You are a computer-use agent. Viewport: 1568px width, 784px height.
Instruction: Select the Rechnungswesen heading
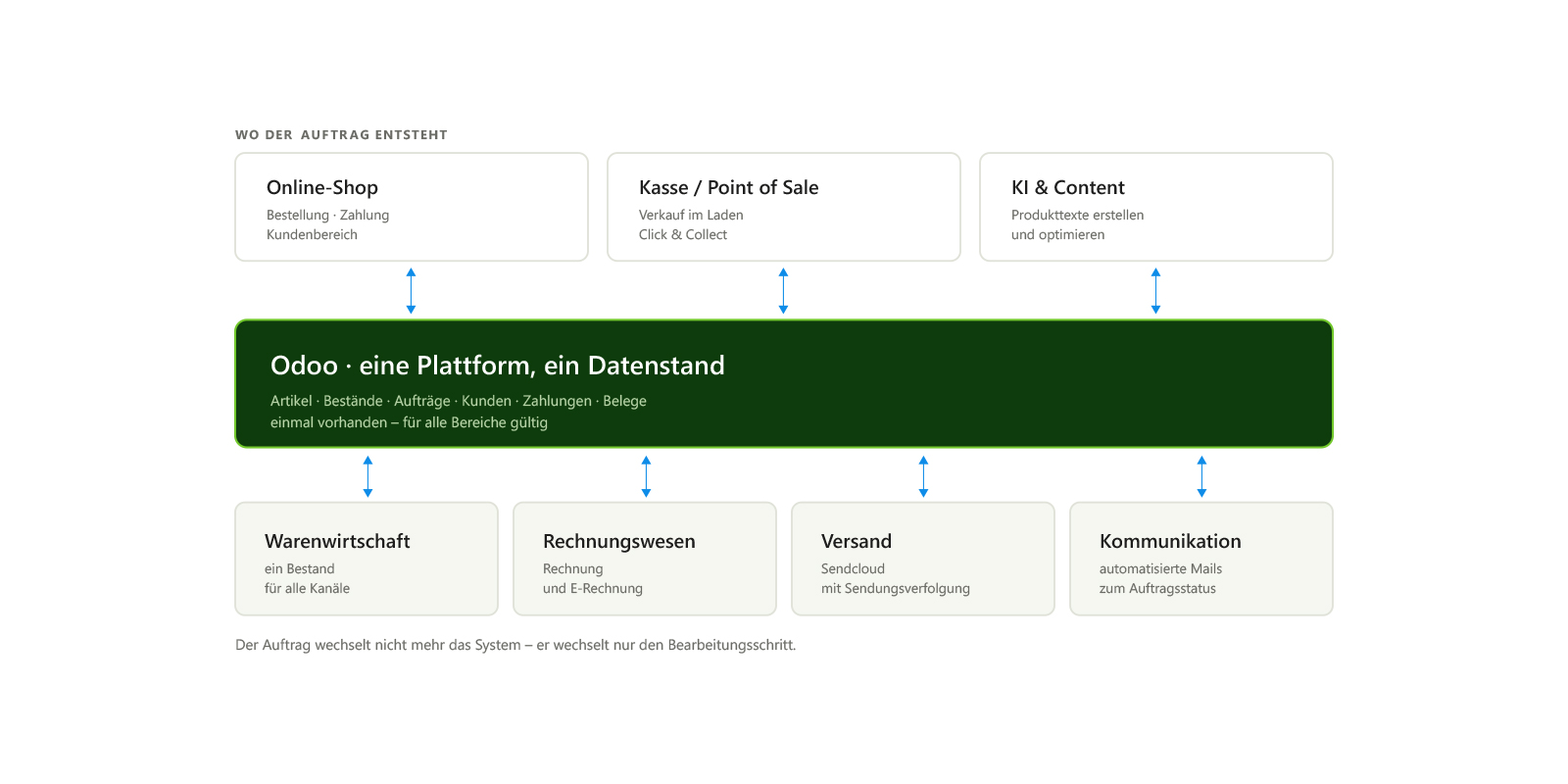[x=619, y=541]
